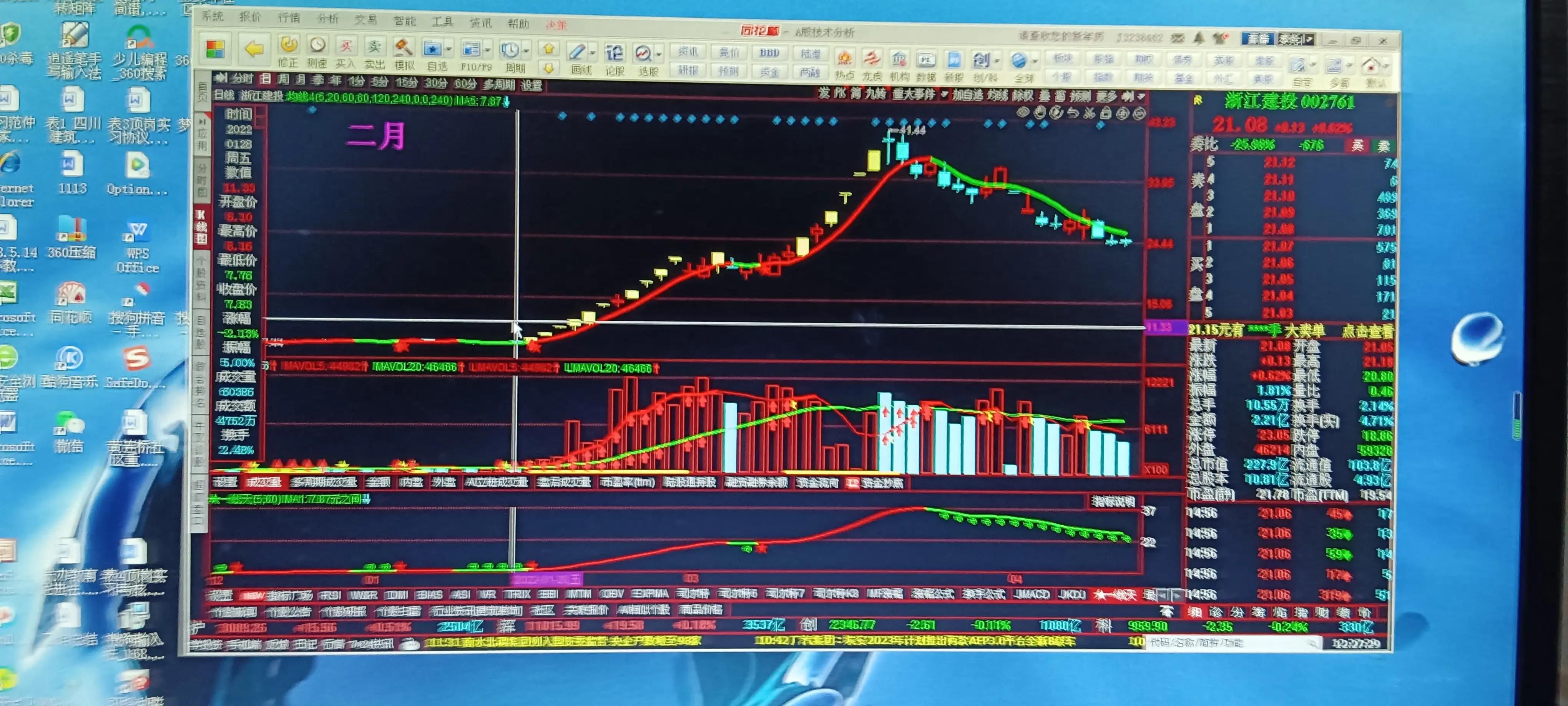
Task: Open the 模拟 simulated trading gavel icon
Action: pyautogui.click(x=402, y=47)
